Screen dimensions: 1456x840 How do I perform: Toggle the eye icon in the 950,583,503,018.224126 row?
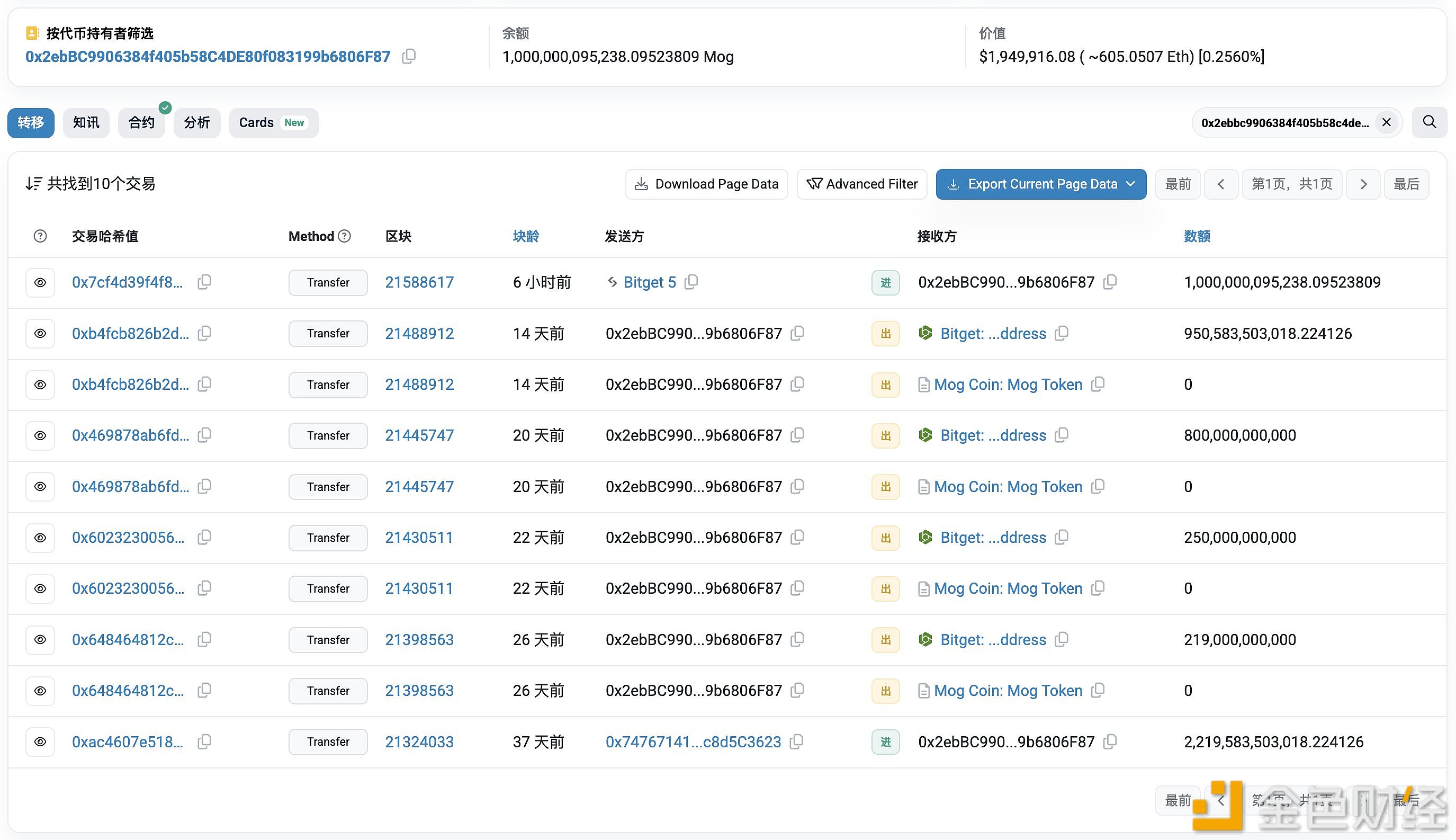pyautogui.click(x=40, y=334)
